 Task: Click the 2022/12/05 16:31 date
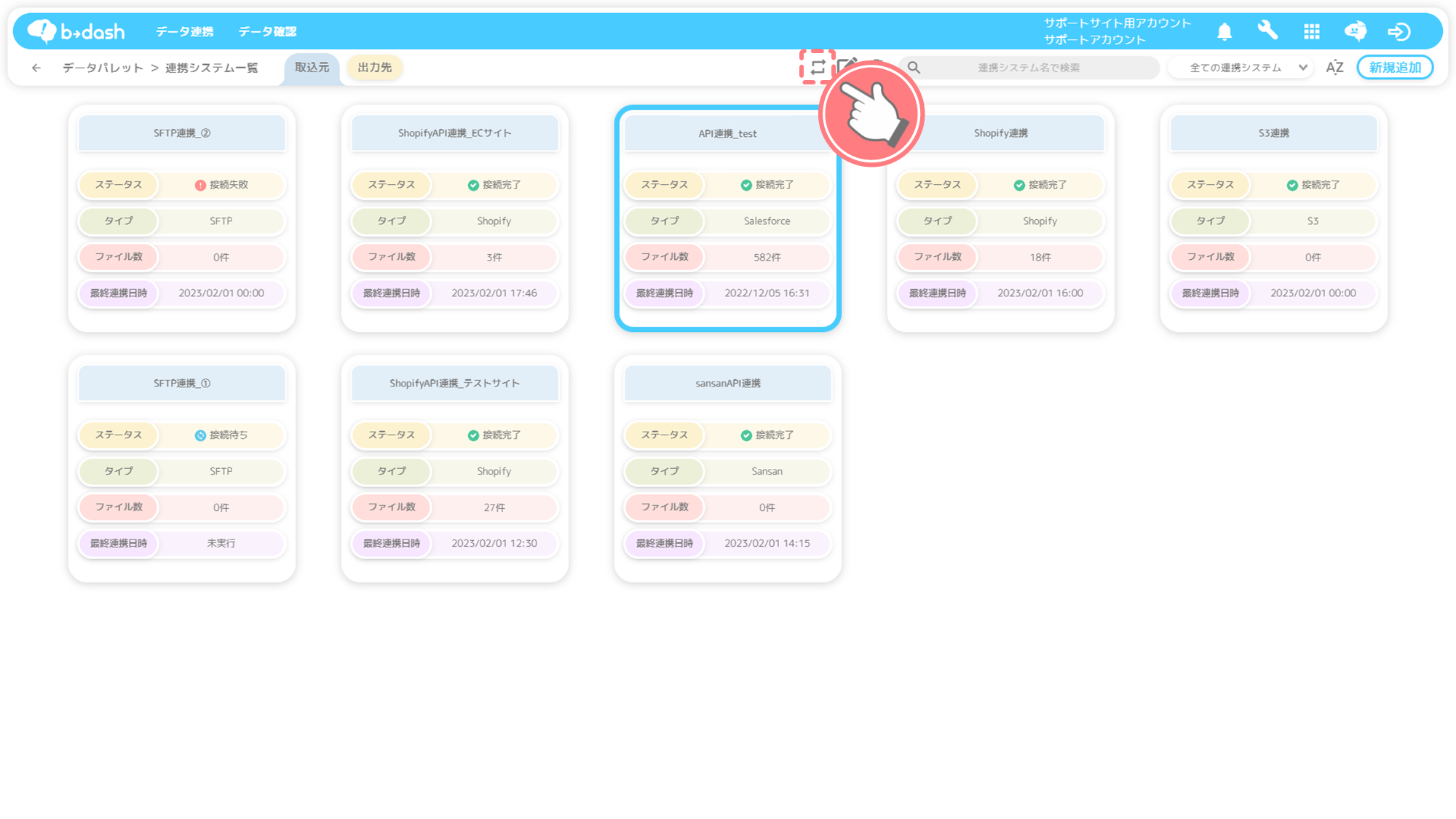pyautogui.click(x=767, y=293)
